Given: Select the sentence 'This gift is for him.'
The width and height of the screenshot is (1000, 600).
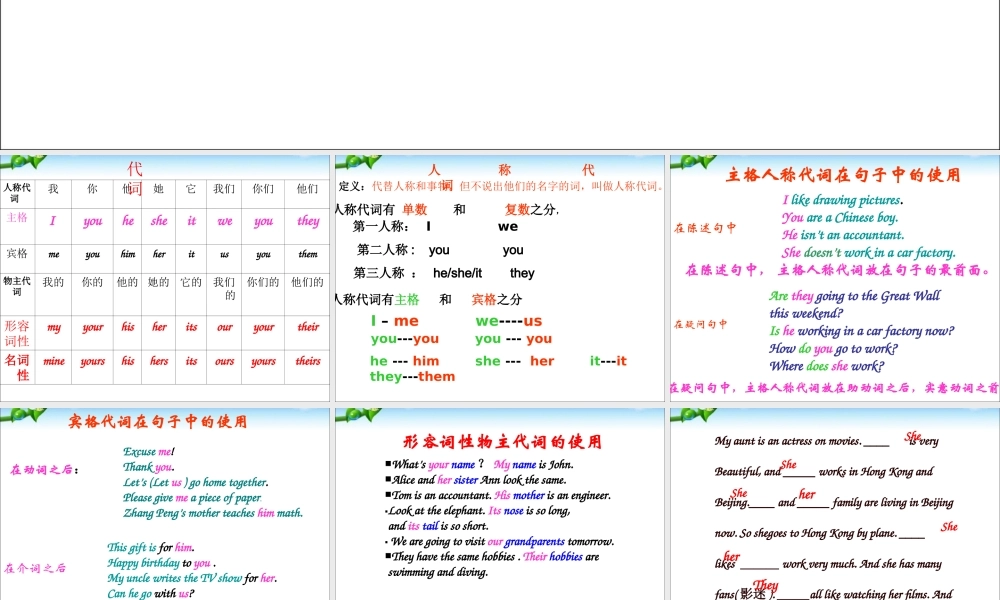Looking at the screenshot, I should coord(151,547).
